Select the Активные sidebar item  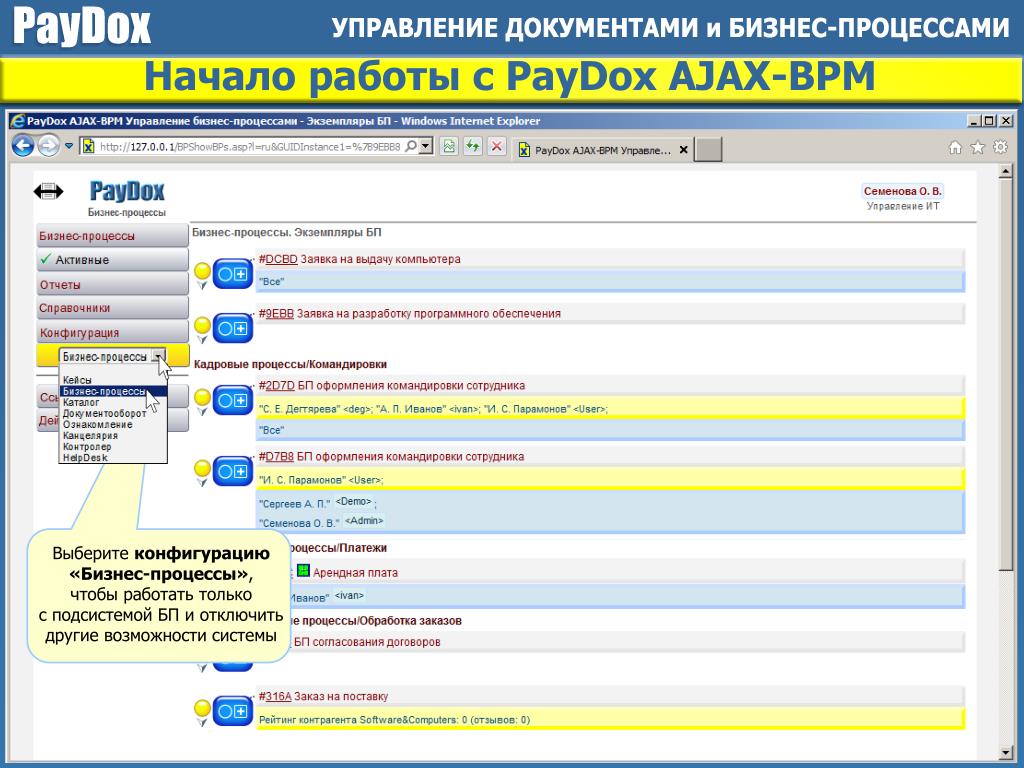coord(112,260)
